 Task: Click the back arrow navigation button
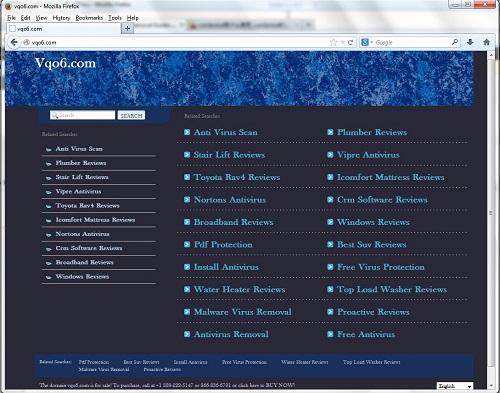point(14,42)
